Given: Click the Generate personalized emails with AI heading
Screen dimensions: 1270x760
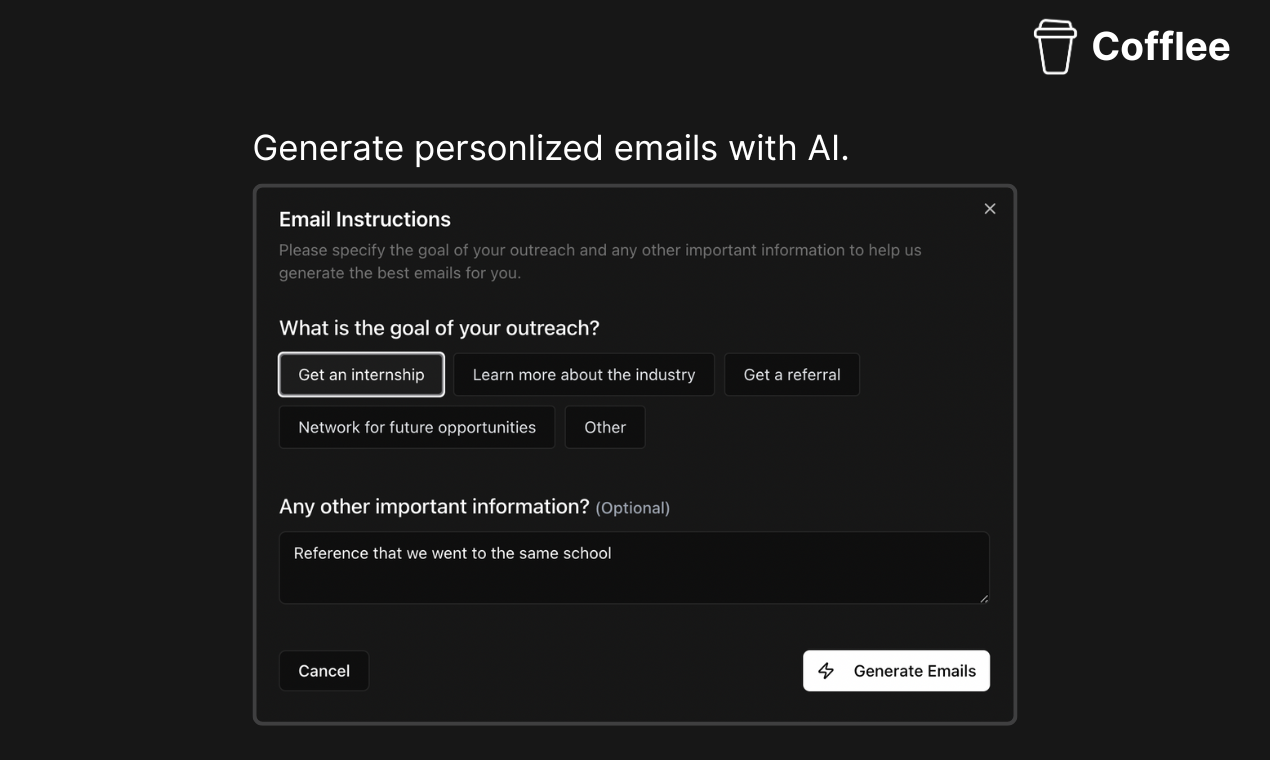Looking at the screenshot, I should 551,148.
